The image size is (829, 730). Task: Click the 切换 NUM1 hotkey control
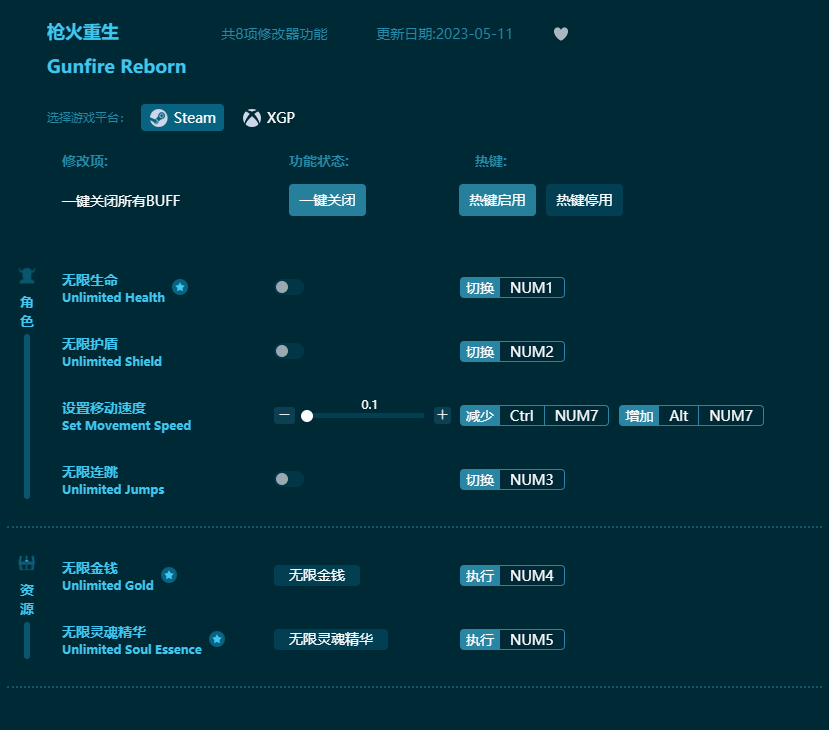(x=512, y=287)
